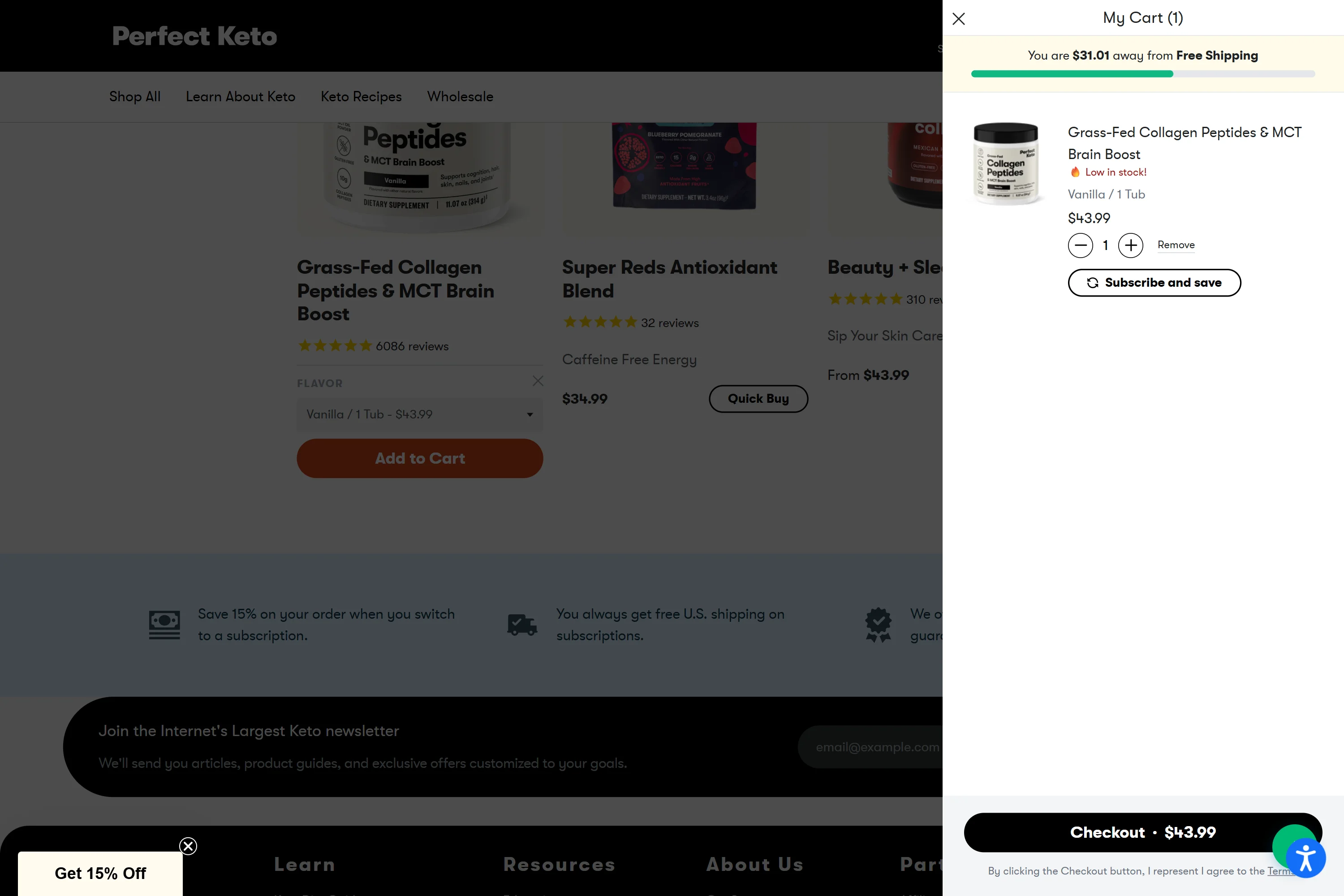
Task: Click the collagen tub thumbnail in cart
Action: 1006,164
